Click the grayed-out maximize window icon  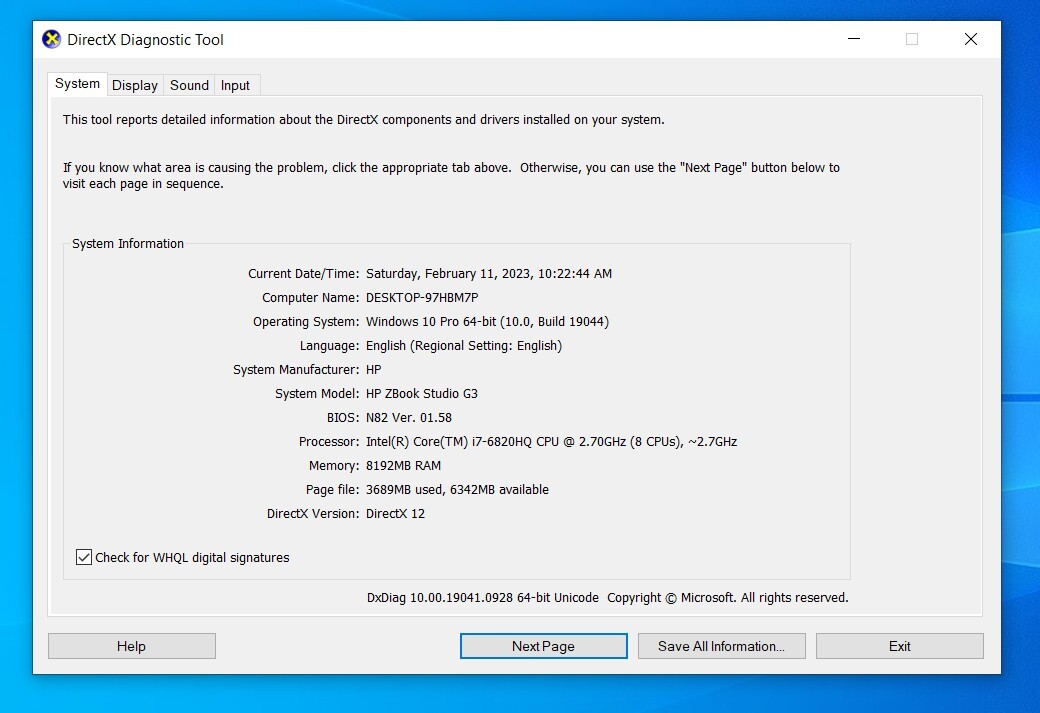pyautogui.click(x=912, y=39)
